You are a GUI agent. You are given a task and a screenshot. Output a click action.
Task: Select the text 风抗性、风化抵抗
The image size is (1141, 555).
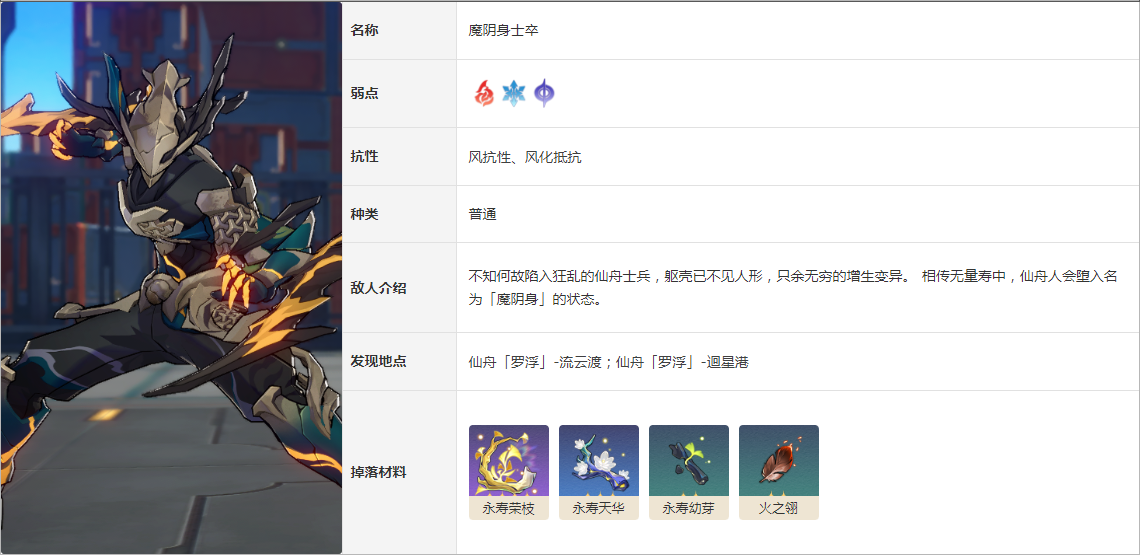(x=525, y=157)
